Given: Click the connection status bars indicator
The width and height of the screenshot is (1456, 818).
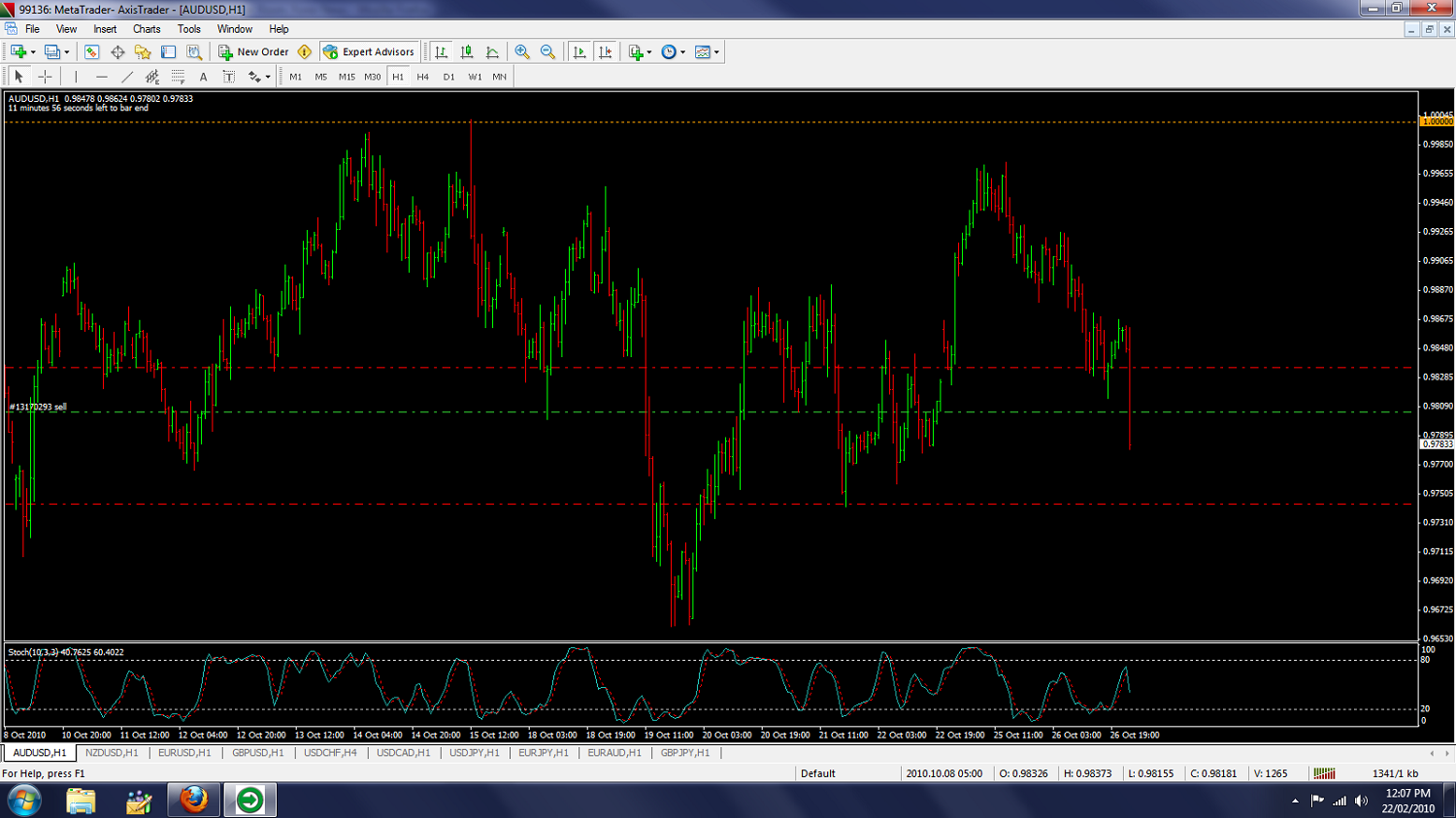Looking at the screenshot, I should tap(1324, 773).
